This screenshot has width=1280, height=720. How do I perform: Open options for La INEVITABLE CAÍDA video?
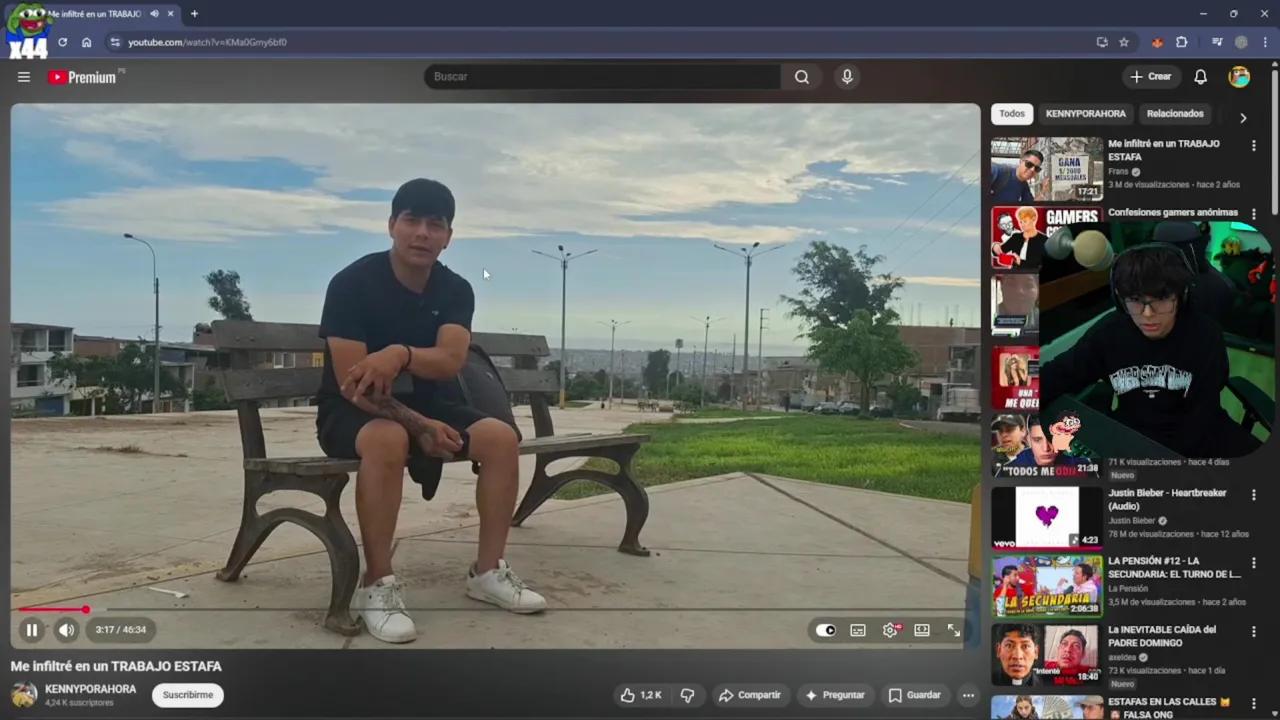tap(1253, 631)
